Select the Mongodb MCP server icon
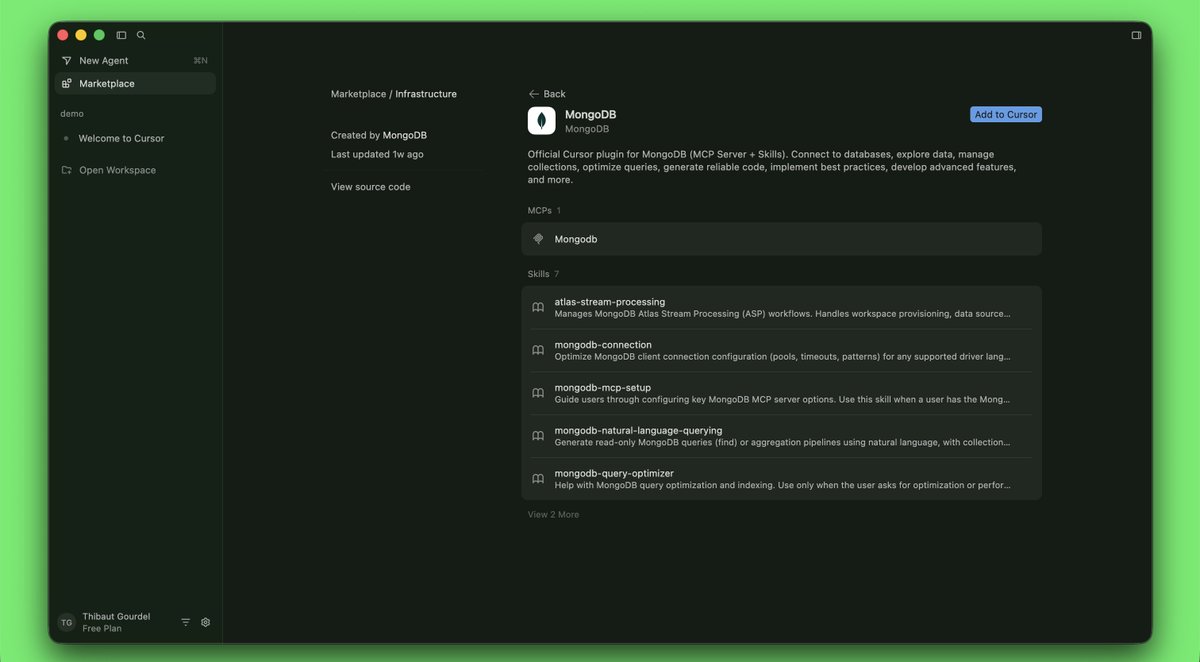The height and width of the screenshot is (662, 1200). (x=538, y=238)
